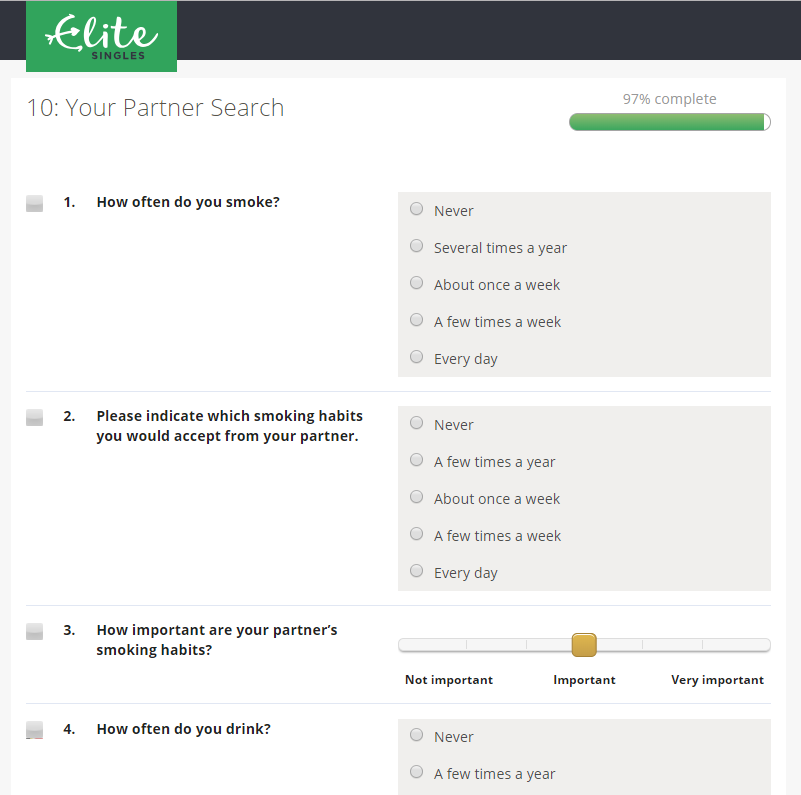The image size is (801, 795).
Task: Click status icon beside question 3
Action: [x=34, y=631]
